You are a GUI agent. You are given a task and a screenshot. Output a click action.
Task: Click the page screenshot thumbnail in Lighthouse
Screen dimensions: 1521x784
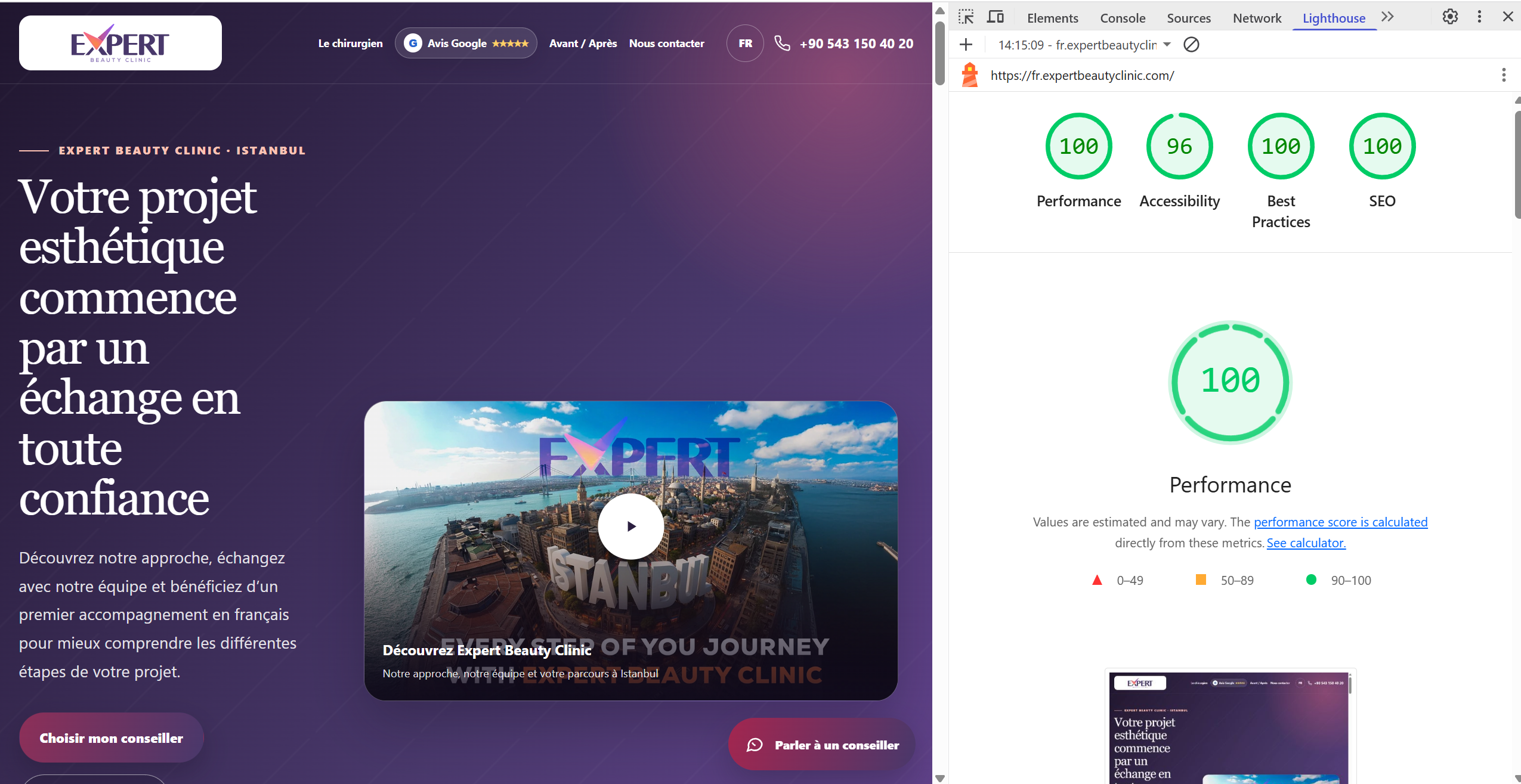click(x=1230, y=727)
